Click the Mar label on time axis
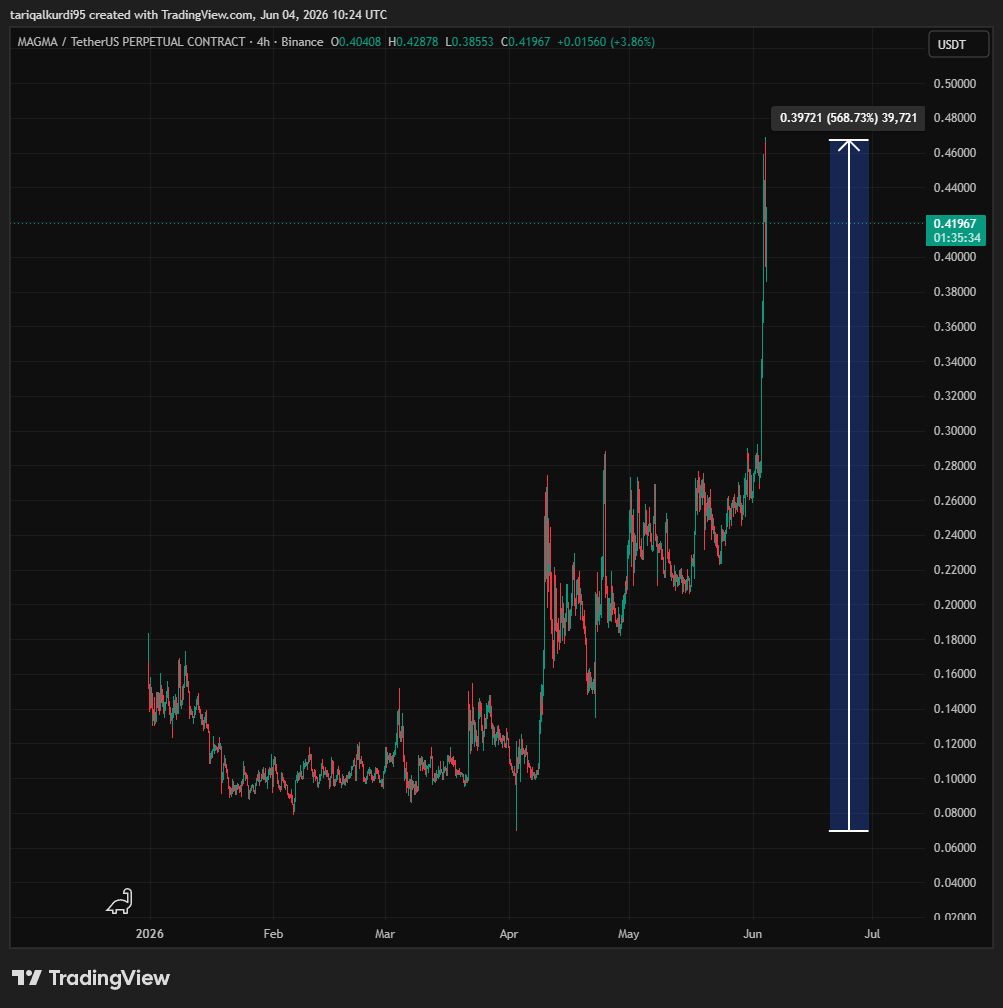 (x=385, y=934)
